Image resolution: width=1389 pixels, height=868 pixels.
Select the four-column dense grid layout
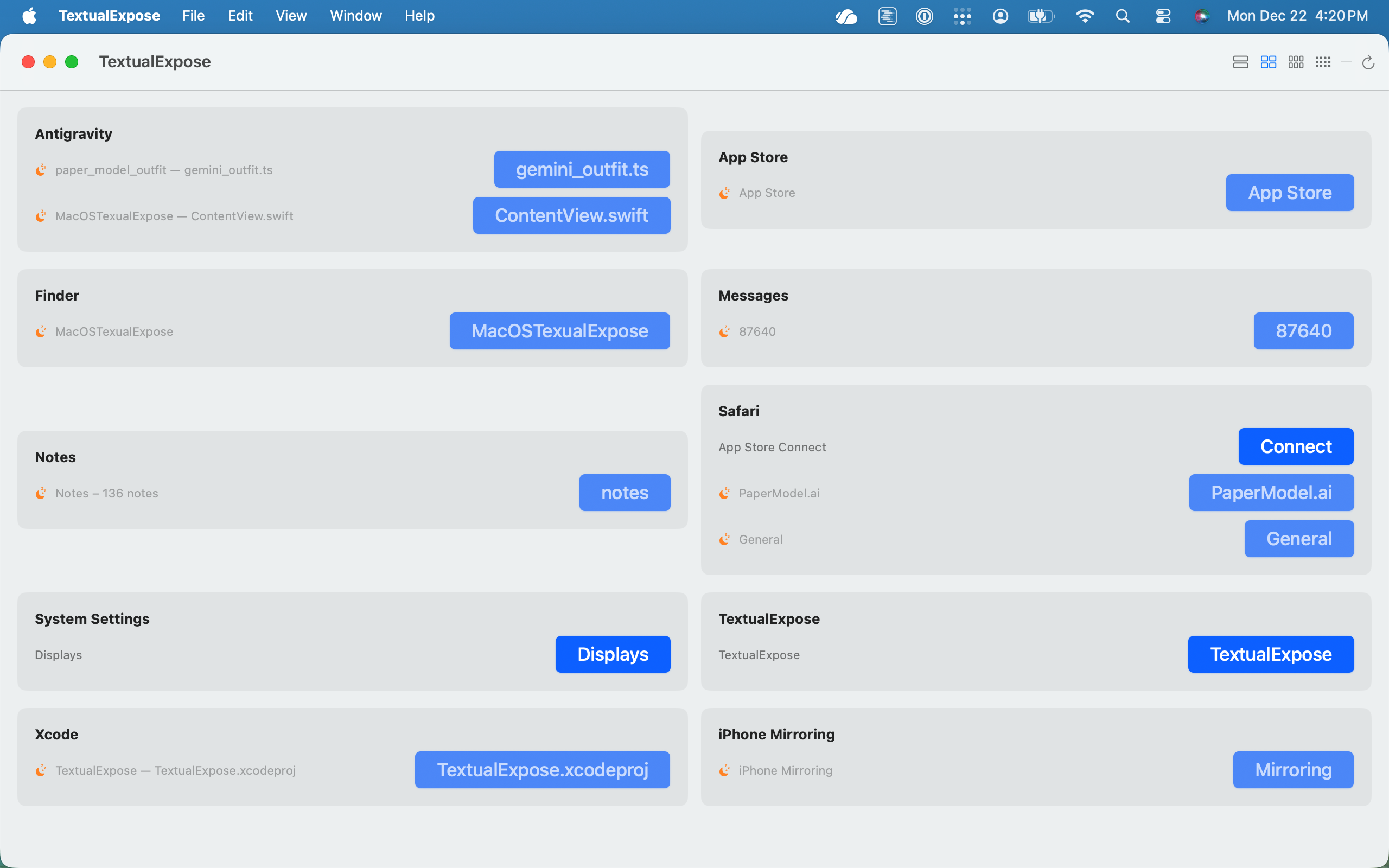pos(1323,62)
